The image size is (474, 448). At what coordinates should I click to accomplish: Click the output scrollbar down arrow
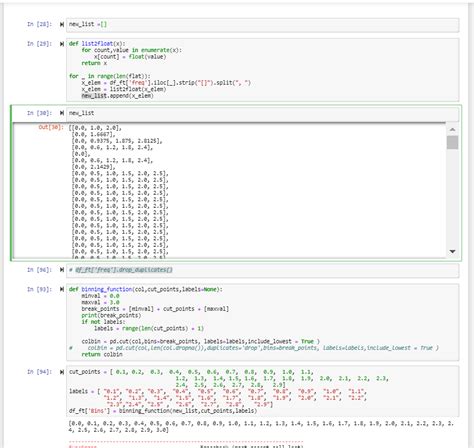pos(452,251)
